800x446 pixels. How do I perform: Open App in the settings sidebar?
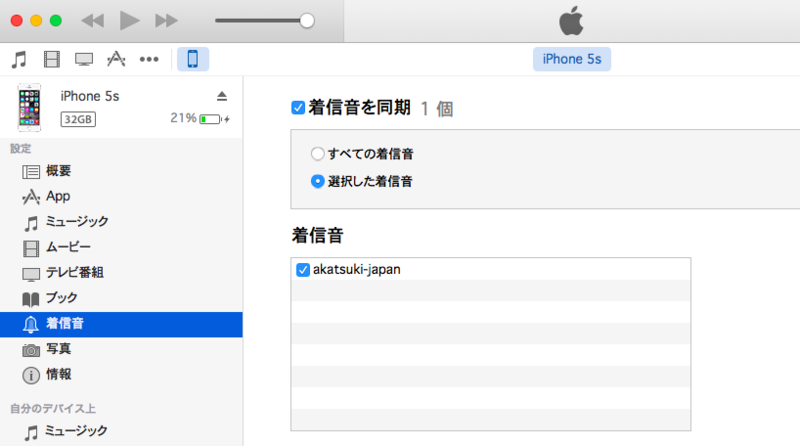(x=121, y=196)
